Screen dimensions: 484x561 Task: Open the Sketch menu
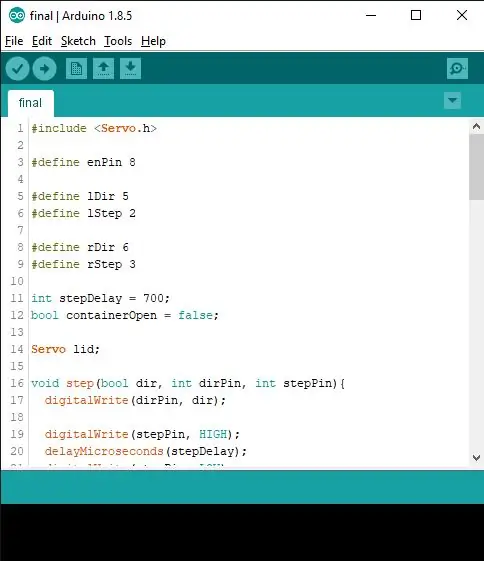point(78,41)
